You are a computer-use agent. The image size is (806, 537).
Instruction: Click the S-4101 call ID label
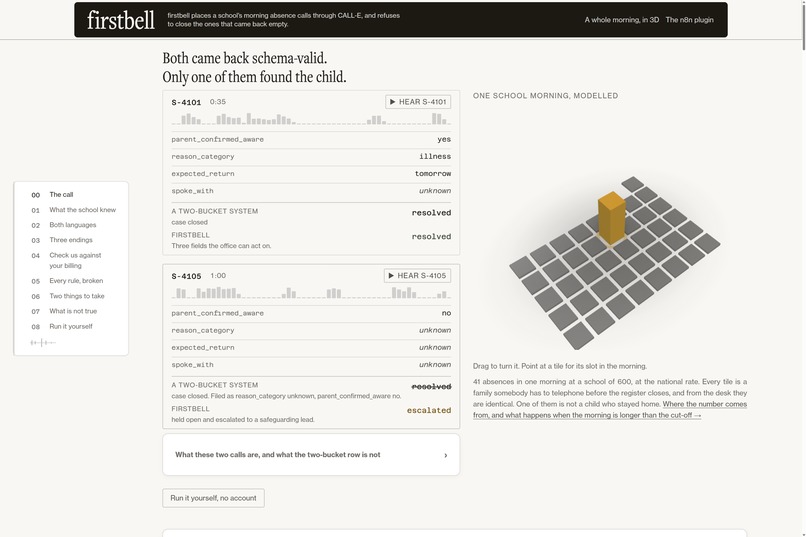(186, 102)
